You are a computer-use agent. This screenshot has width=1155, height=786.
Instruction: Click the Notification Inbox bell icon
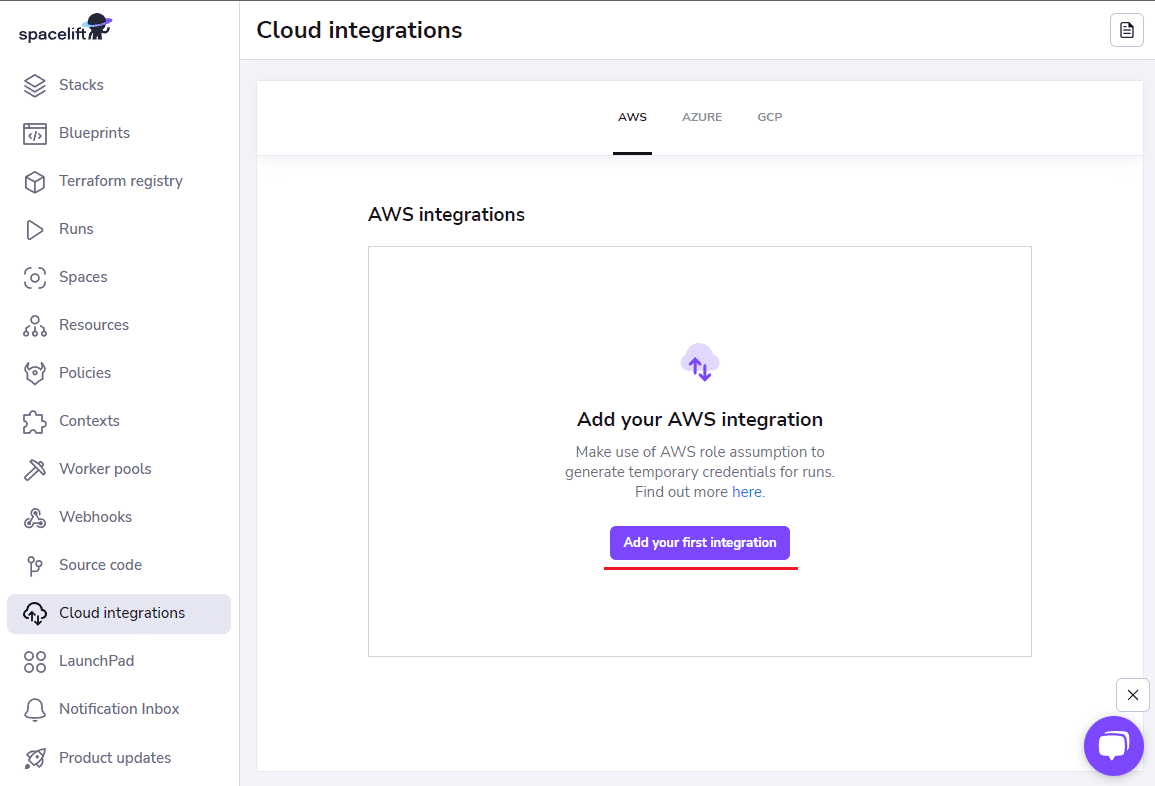[35, 709]
